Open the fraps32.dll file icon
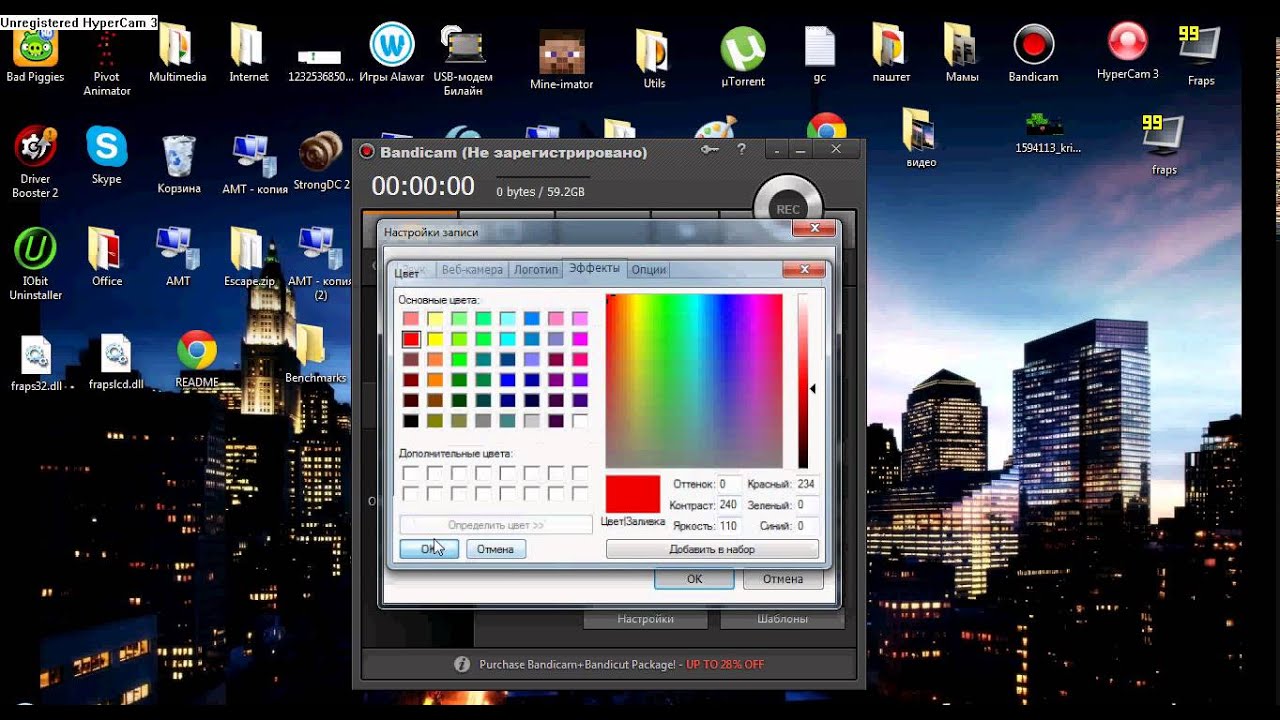1280x720 pixels. click(37, 364)
